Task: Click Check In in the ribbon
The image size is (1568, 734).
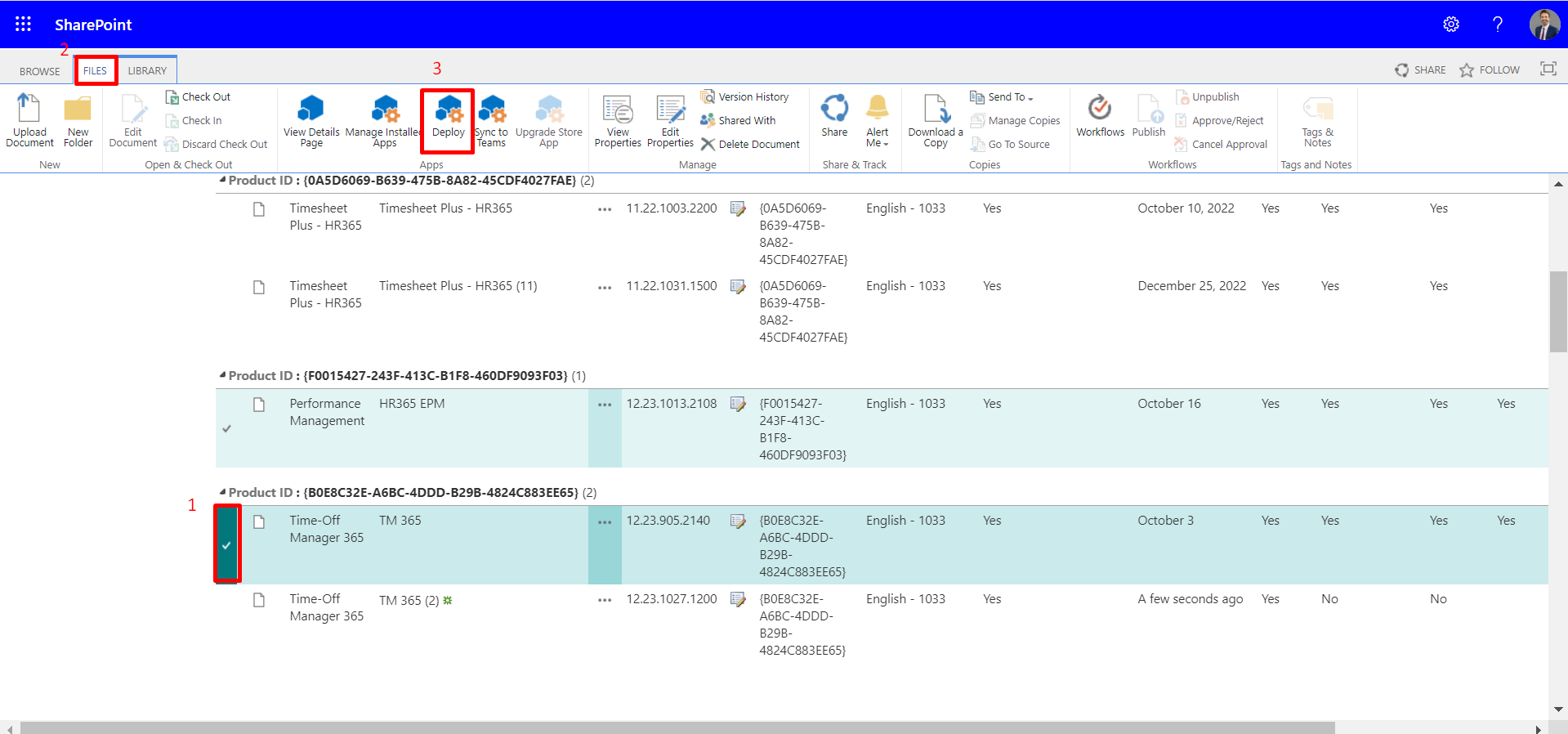Action: click(194, 120)
